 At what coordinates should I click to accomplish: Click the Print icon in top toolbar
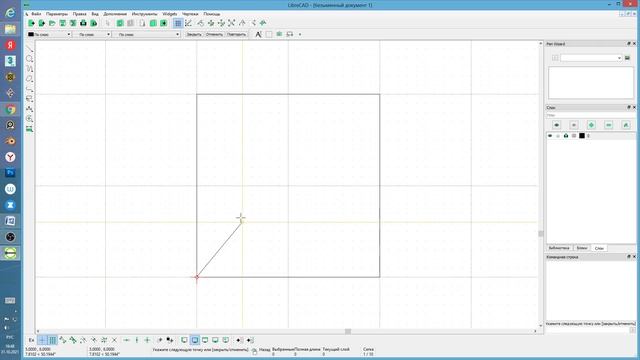tap(83, 23)
